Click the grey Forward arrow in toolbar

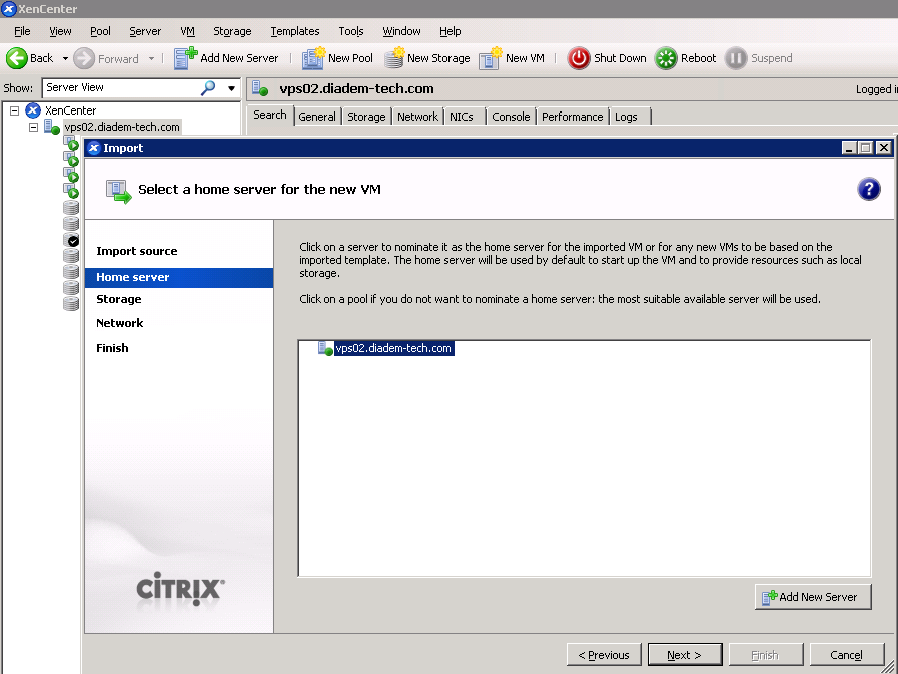coord(84,58)
